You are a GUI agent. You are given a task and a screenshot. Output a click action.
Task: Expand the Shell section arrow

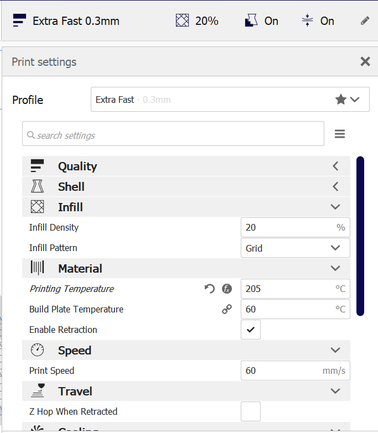[335, 187]
